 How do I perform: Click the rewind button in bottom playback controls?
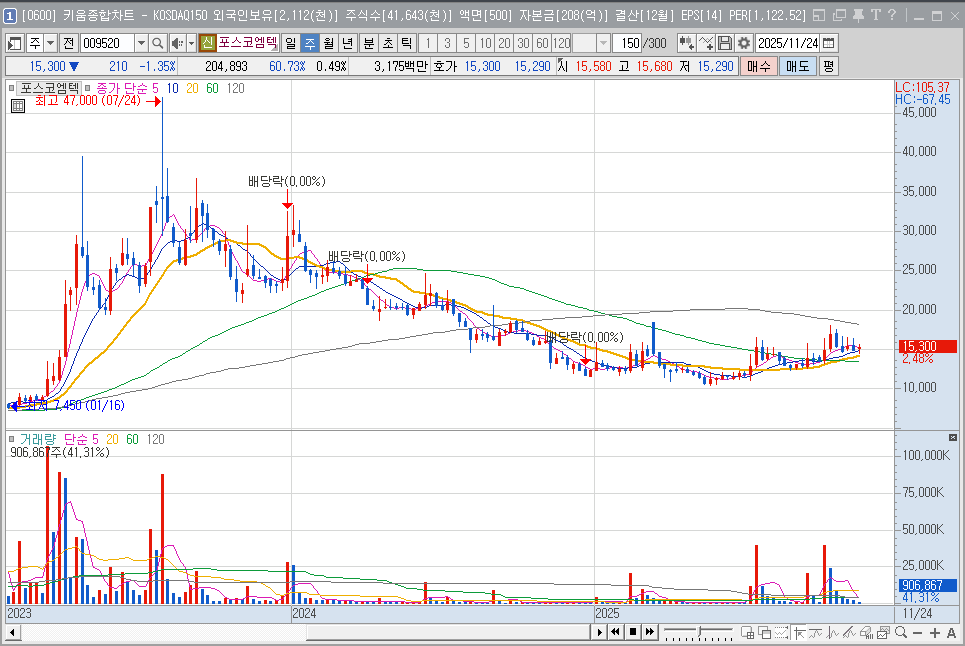click(615, 632)
